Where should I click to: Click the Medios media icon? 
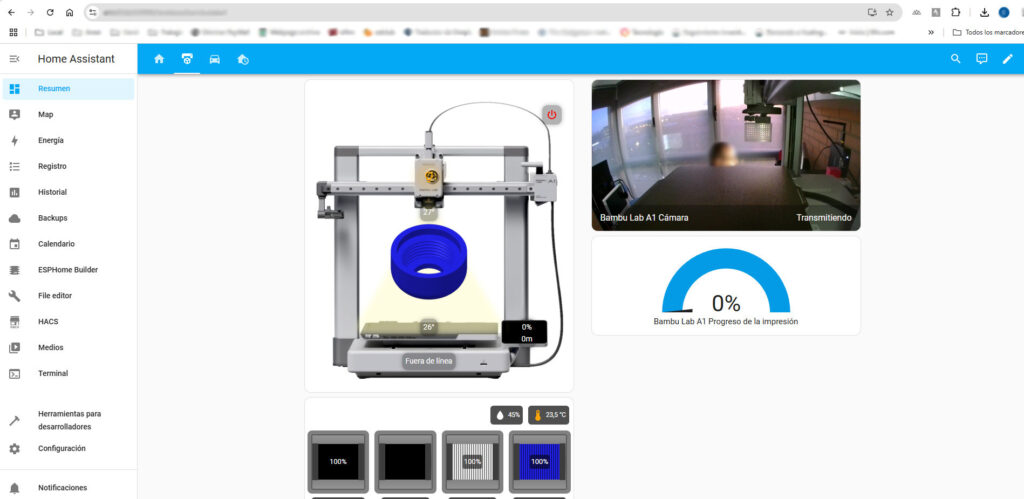click(x=14, y=347)
